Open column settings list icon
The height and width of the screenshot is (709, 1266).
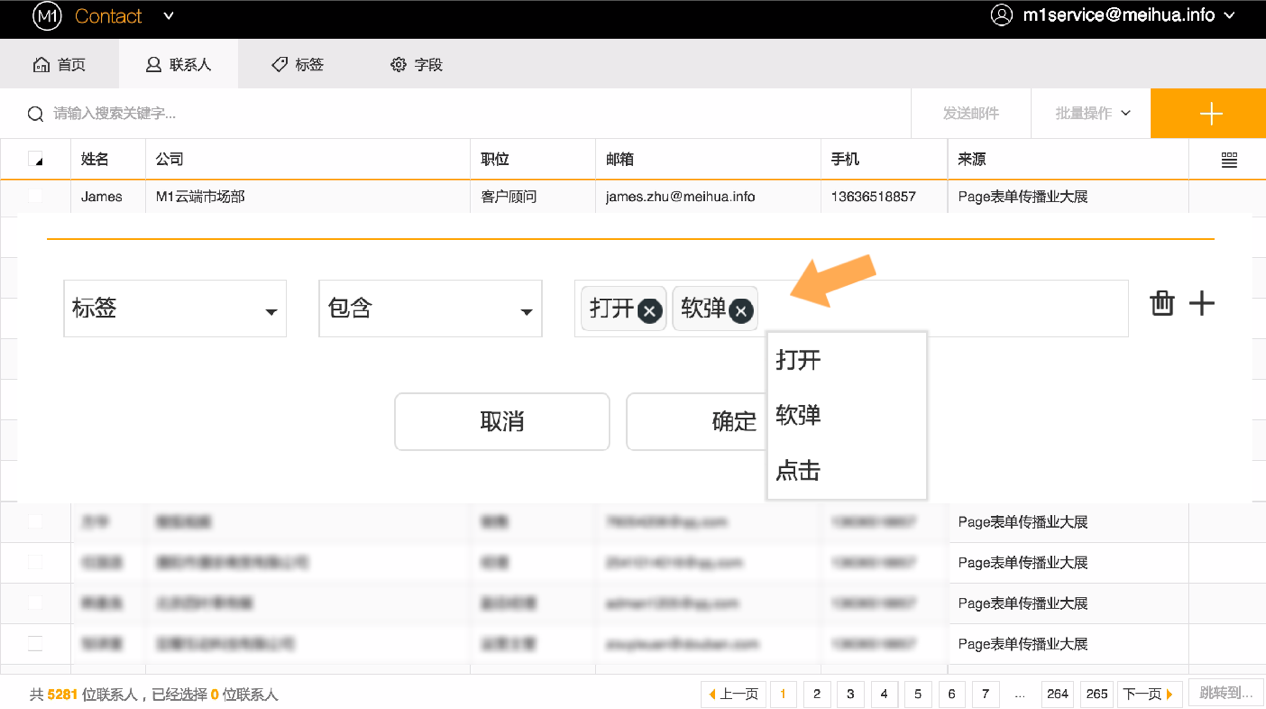1229,160
